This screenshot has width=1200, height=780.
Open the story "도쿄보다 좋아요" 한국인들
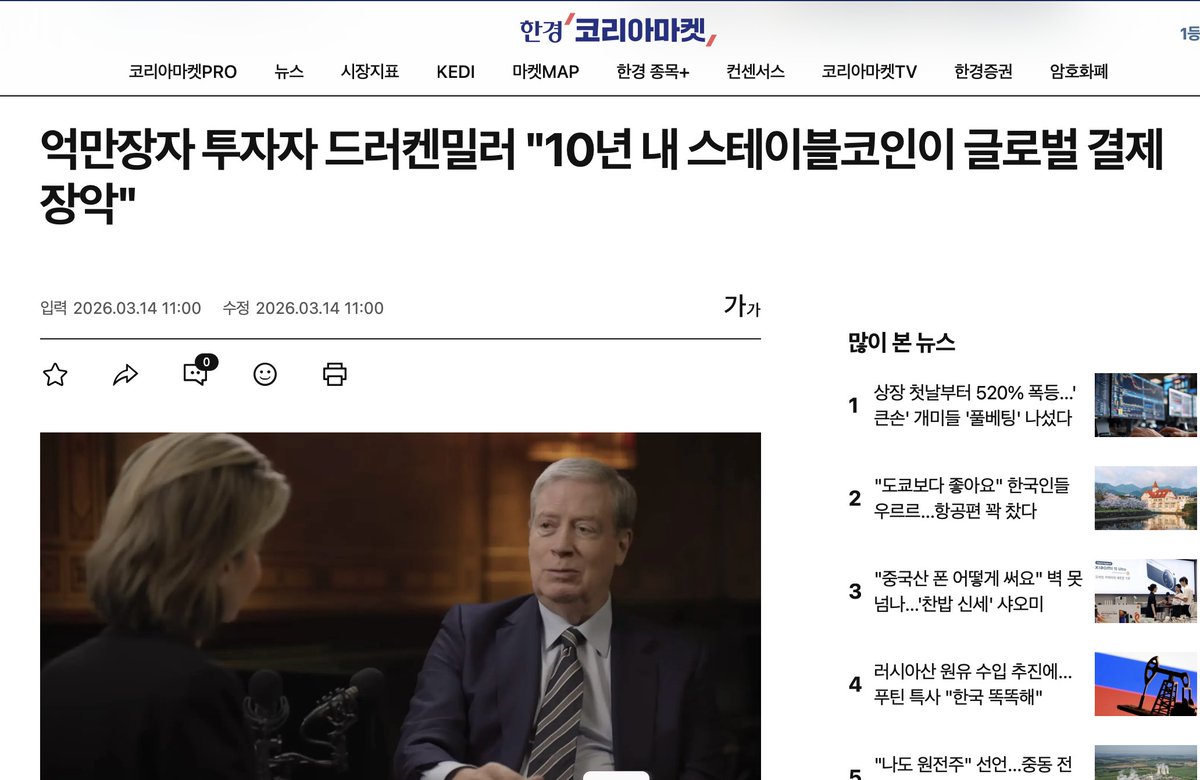pyautogui.click(x=972, y=498)
